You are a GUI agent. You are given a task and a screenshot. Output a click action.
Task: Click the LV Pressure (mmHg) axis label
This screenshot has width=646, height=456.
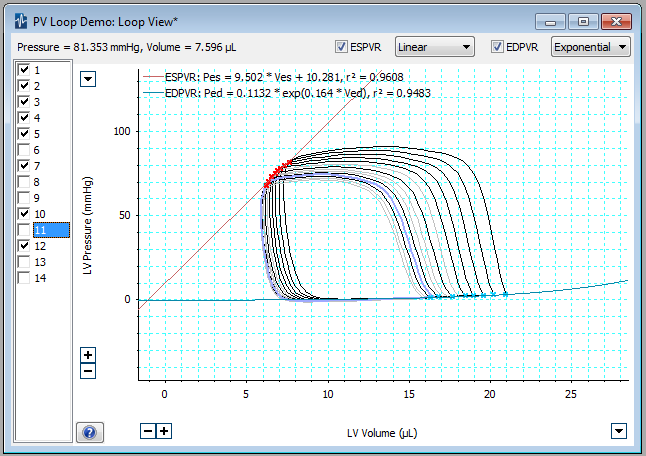pos(87,226)
